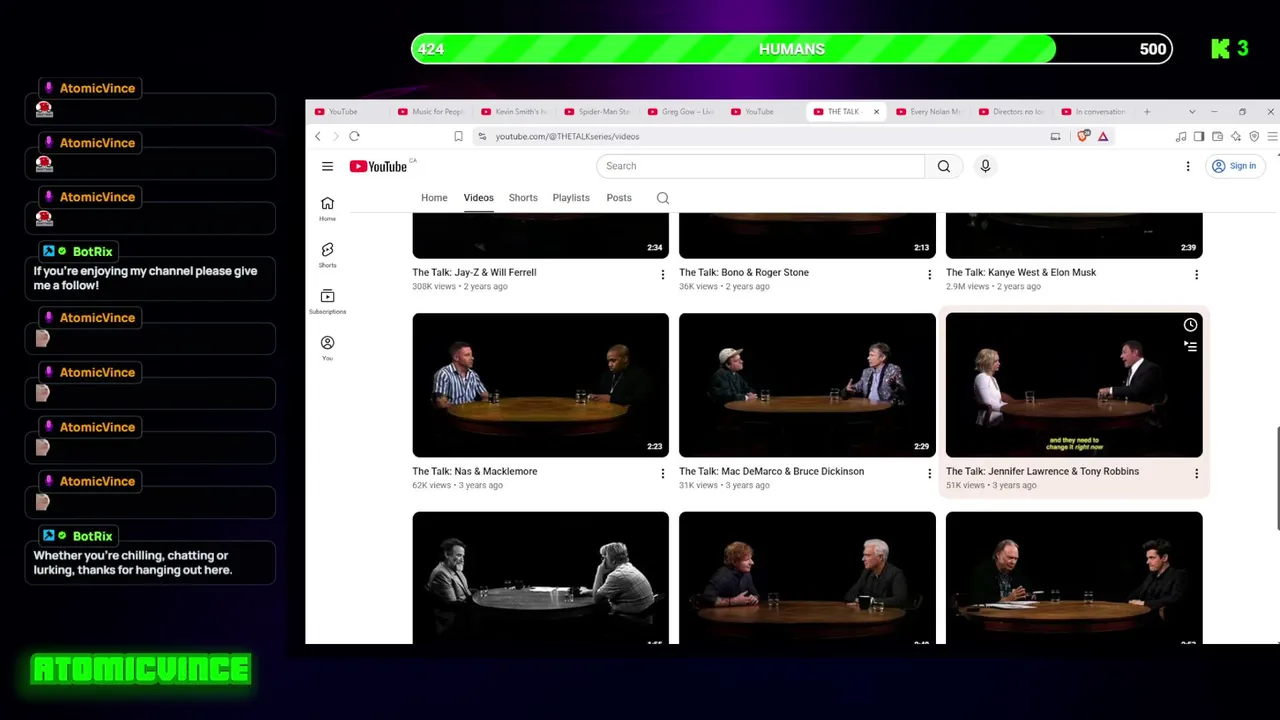This screenshot has width=1280, height=720.
Task: Open Brave Shields lion icon
Action: pyautogui.click(x=1082, y=136)
